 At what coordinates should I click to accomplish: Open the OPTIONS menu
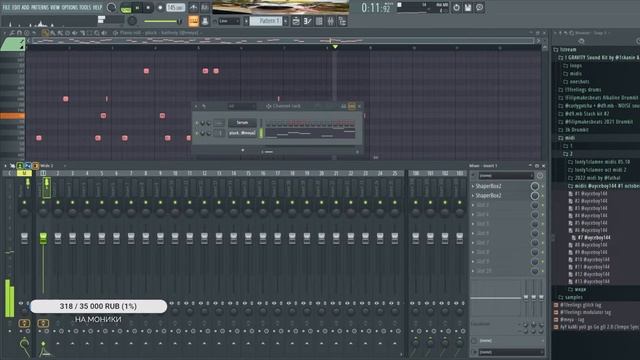pos(70,7)
